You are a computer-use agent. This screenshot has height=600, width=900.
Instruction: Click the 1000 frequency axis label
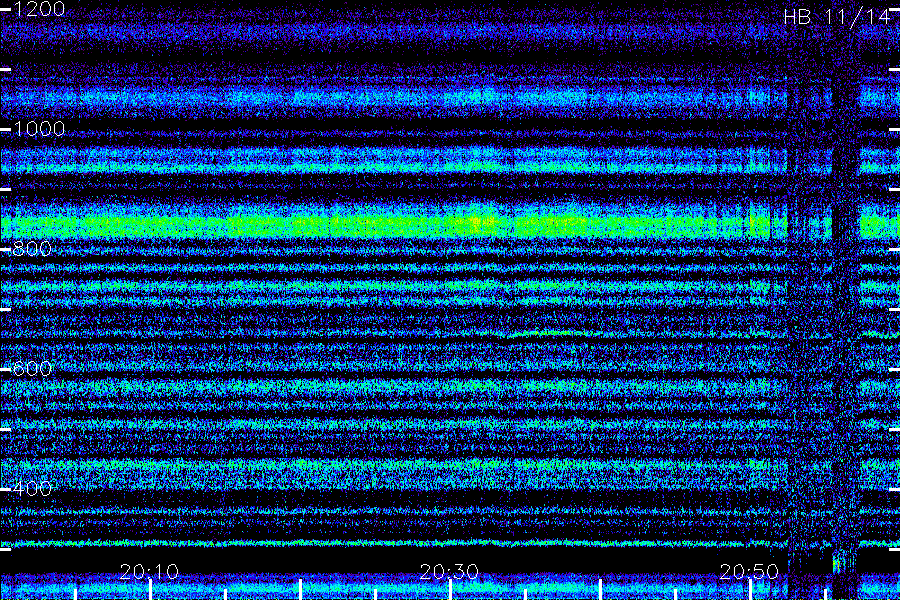38,129
